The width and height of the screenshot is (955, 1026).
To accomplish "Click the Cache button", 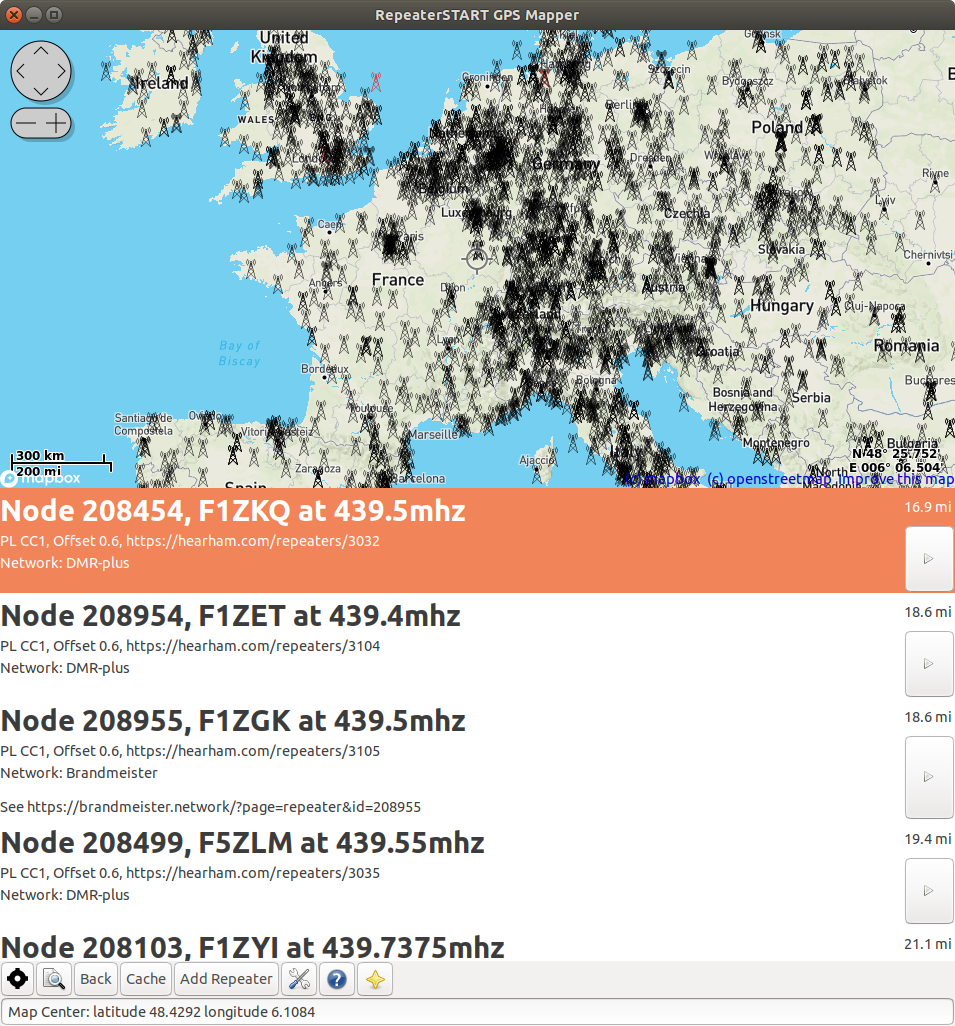I will pyautogui.click(x=146, y=980).
